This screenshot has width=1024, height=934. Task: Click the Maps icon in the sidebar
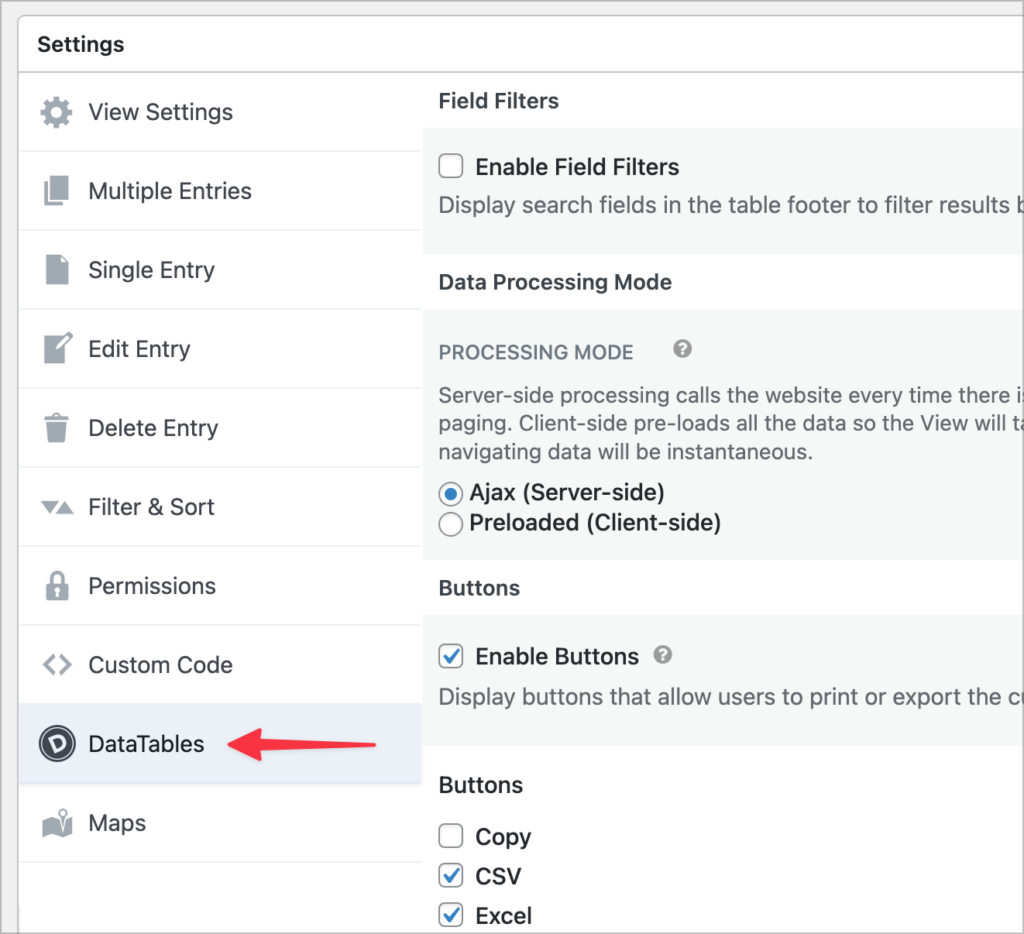coord(55,823)
